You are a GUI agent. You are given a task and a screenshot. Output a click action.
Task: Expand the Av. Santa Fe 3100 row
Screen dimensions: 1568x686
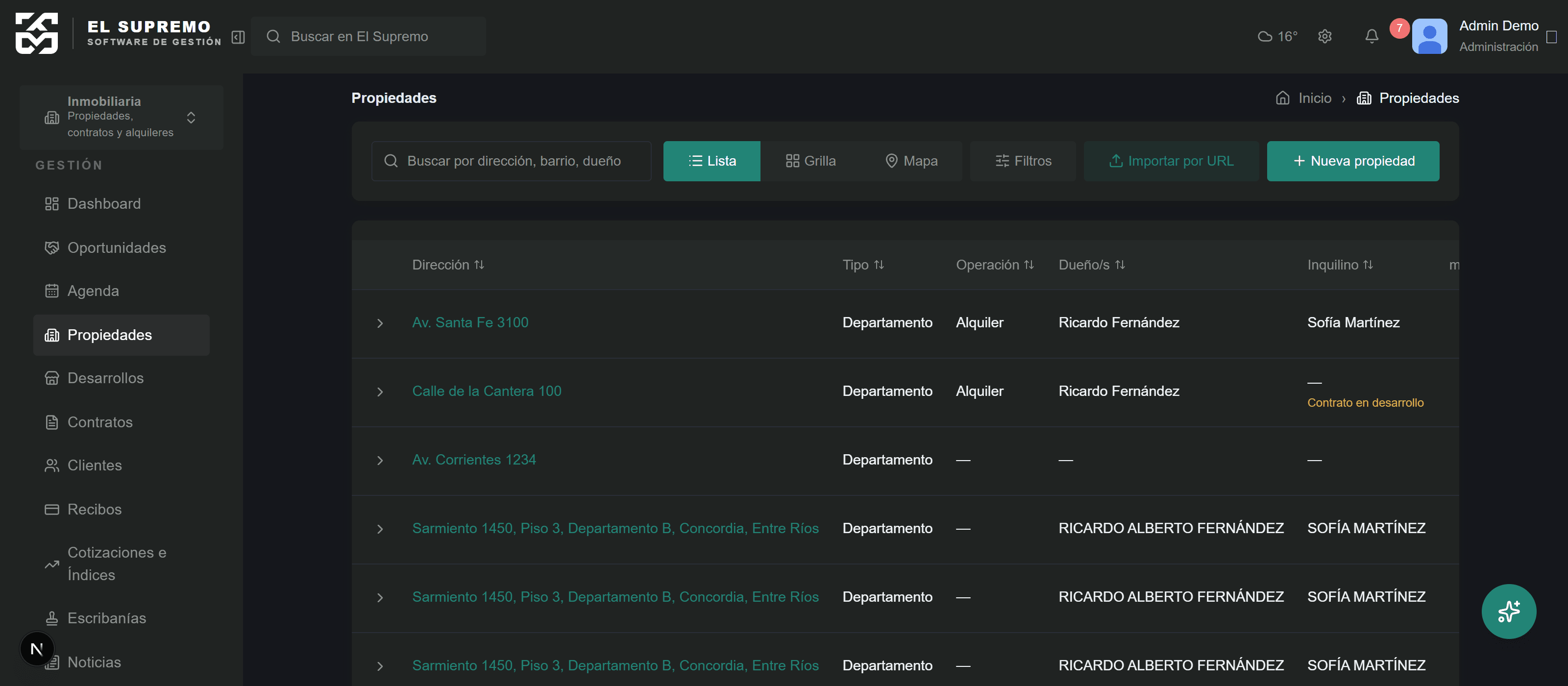click(380, 323)
